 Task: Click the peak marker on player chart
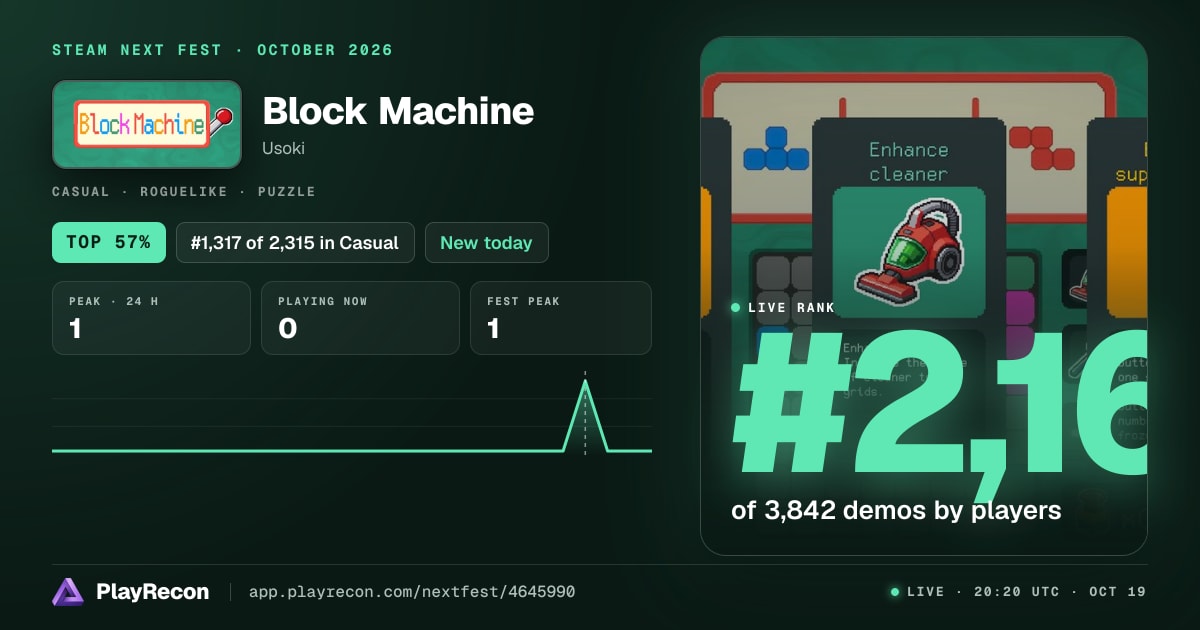pos(585,382)
